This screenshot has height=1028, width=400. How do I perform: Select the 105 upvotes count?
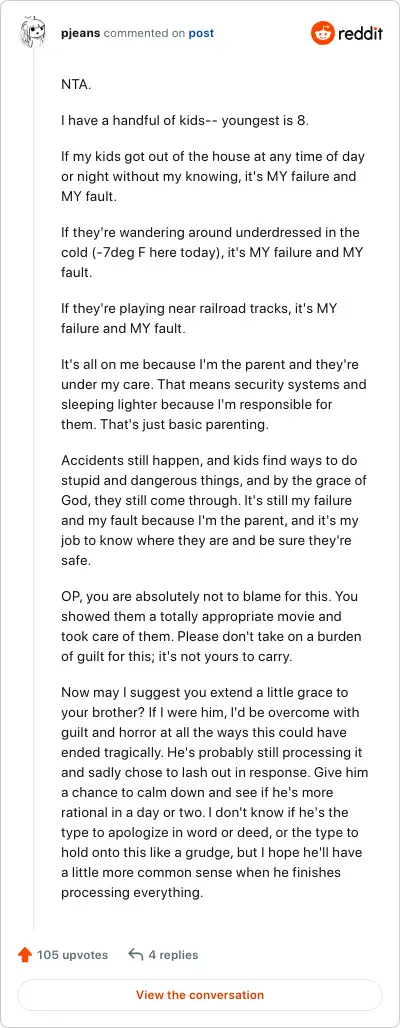pyautogui.click(x=72, y=955)
